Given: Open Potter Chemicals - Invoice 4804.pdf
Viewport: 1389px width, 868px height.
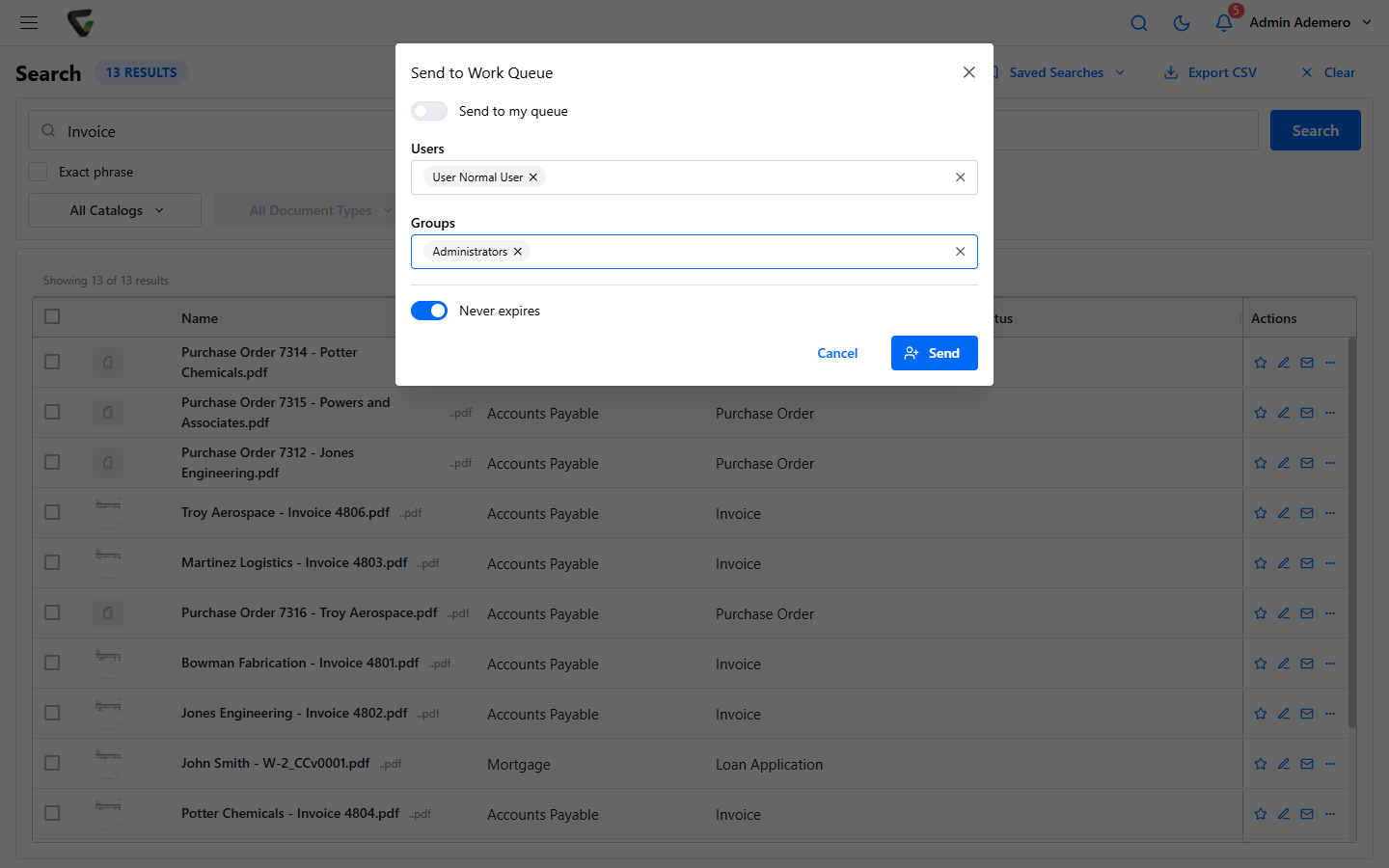Looking at the screenshot, I should (290, 813).
